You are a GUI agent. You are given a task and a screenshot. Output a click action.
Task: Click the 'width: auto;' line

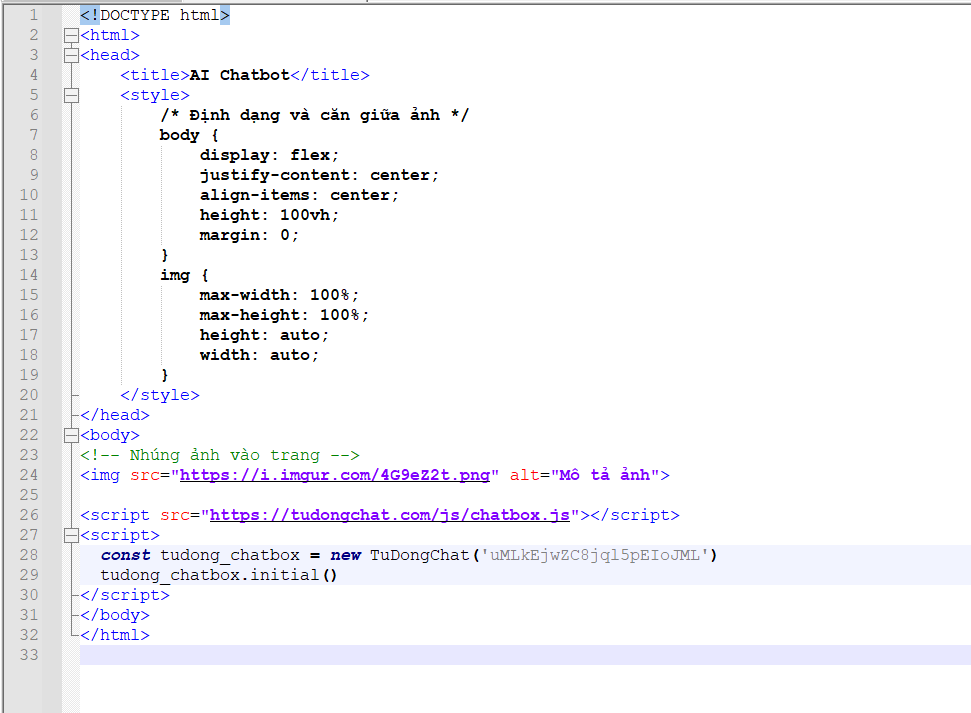[259, 355]
